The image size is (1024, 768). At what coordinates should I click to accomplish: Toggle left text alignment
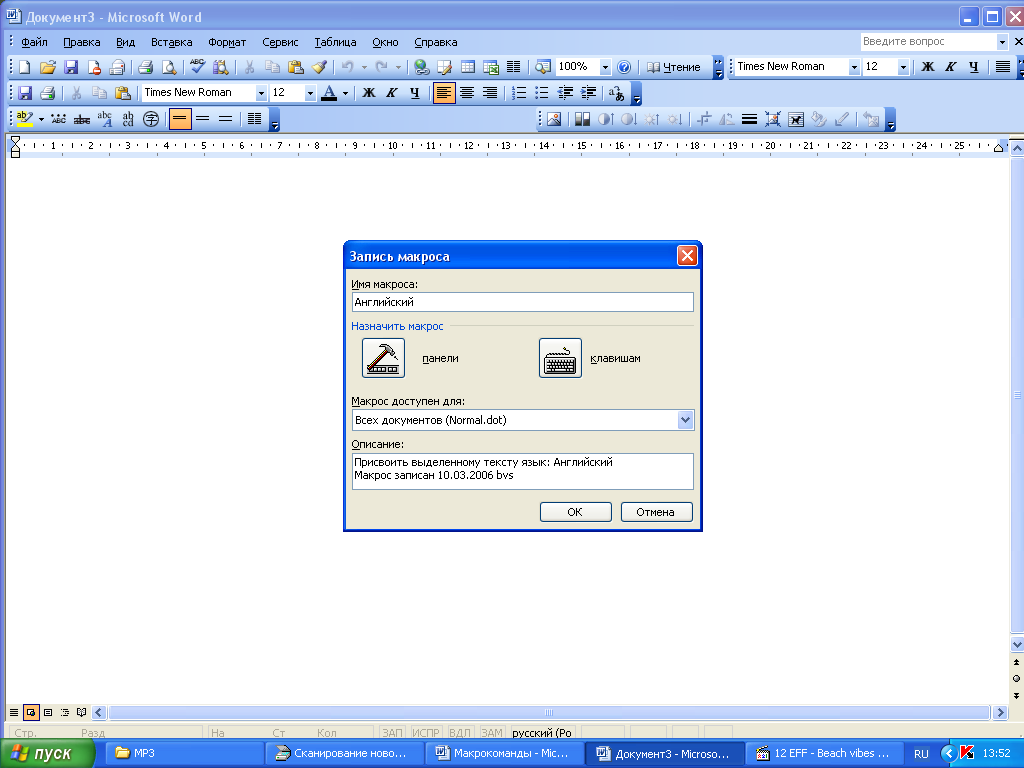tap(443, 93)
